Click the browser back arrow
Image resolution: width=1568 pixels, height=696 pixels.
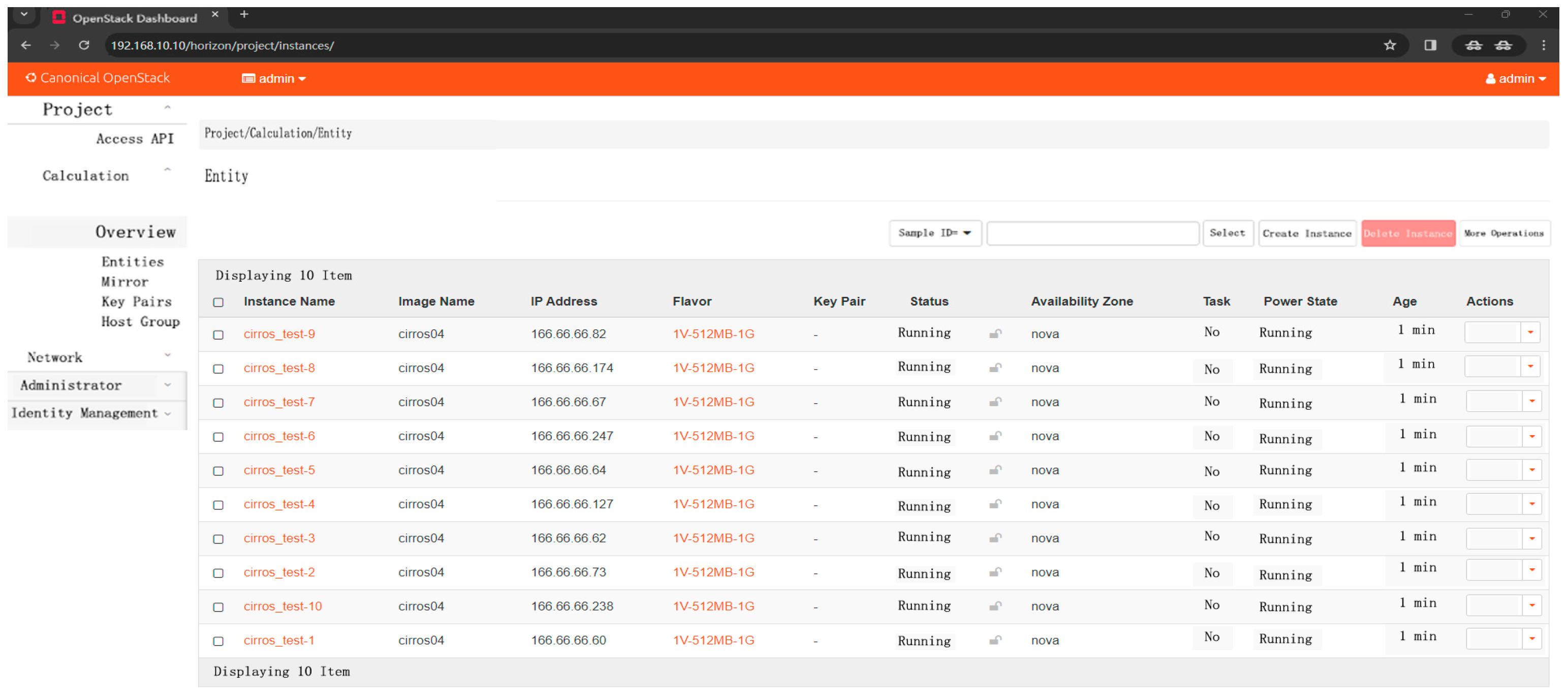(25, 45)
